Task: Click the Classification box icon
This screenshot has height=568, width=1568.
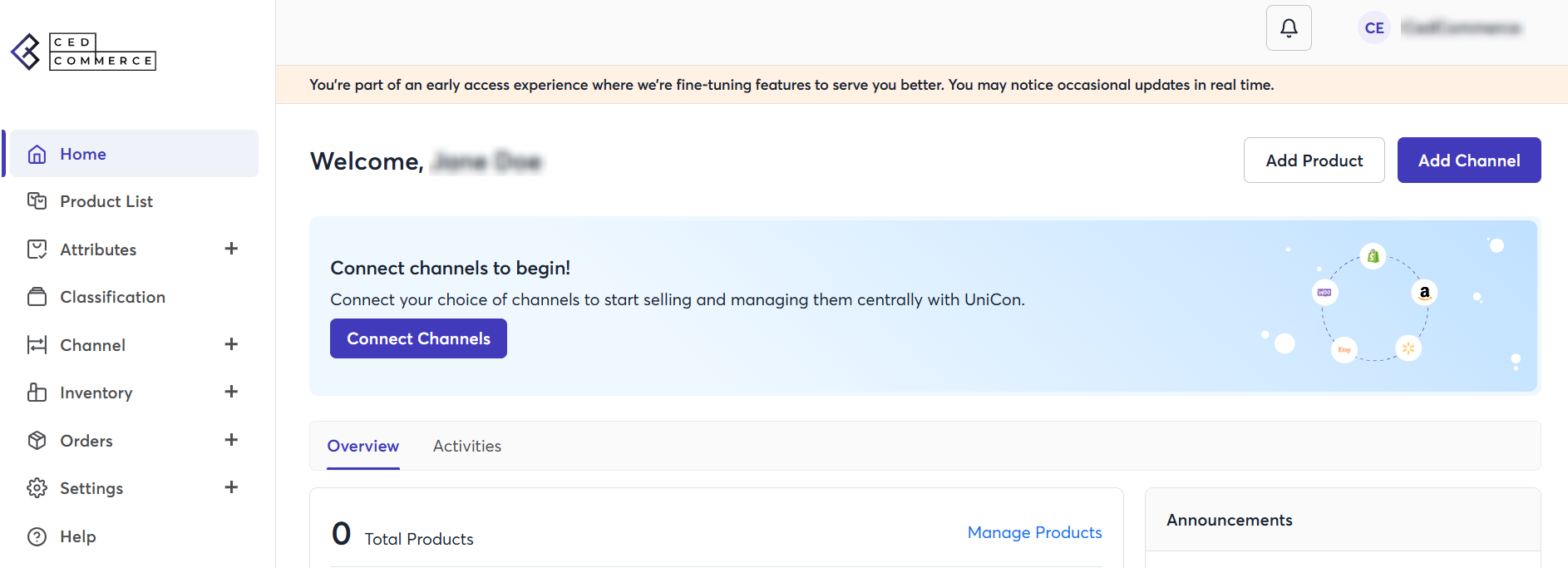Action: (x=37, y=297)
